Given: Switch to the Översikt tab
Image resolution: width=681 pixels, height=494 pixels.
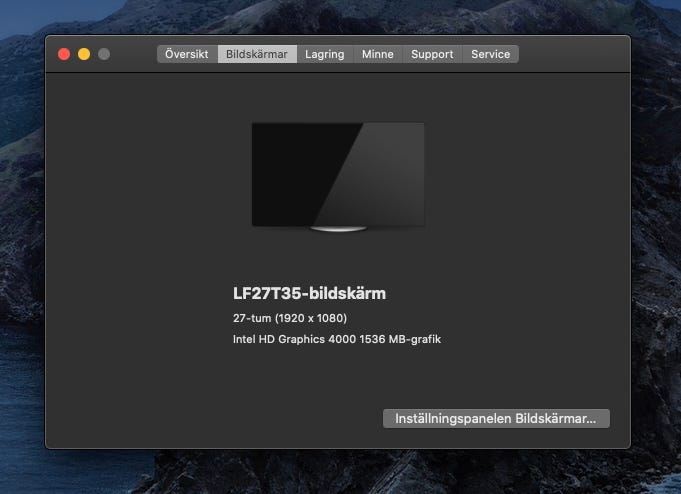Looking at the screenshot, I should tap(187, 54).
